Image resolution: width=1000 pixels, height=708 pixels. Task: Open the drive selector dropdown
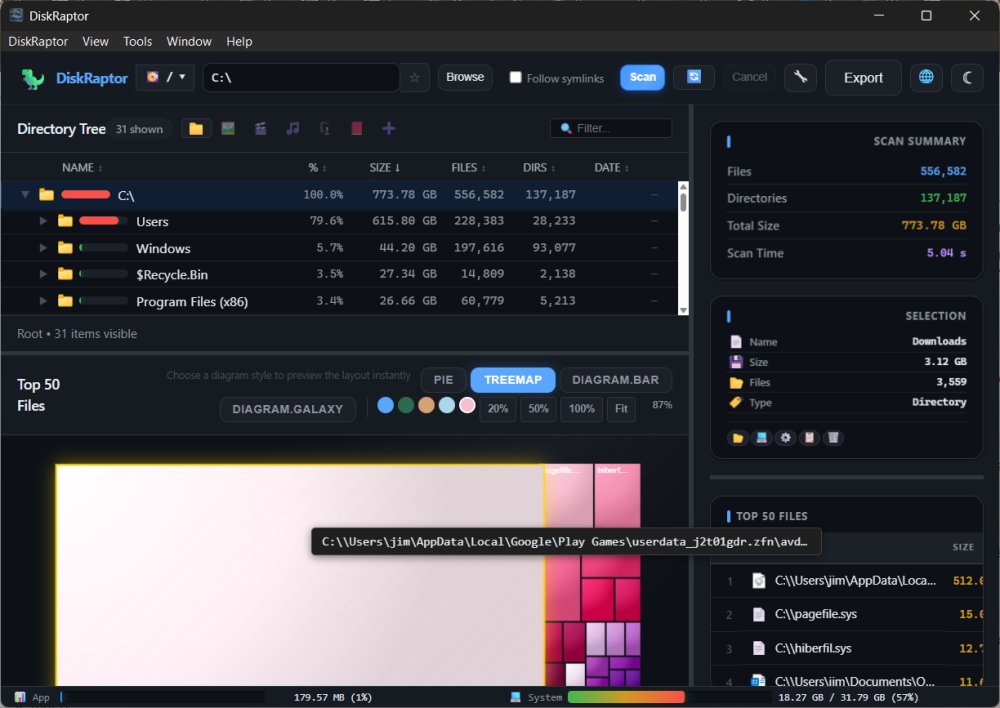pyautogui.click(x=165, y=77)
